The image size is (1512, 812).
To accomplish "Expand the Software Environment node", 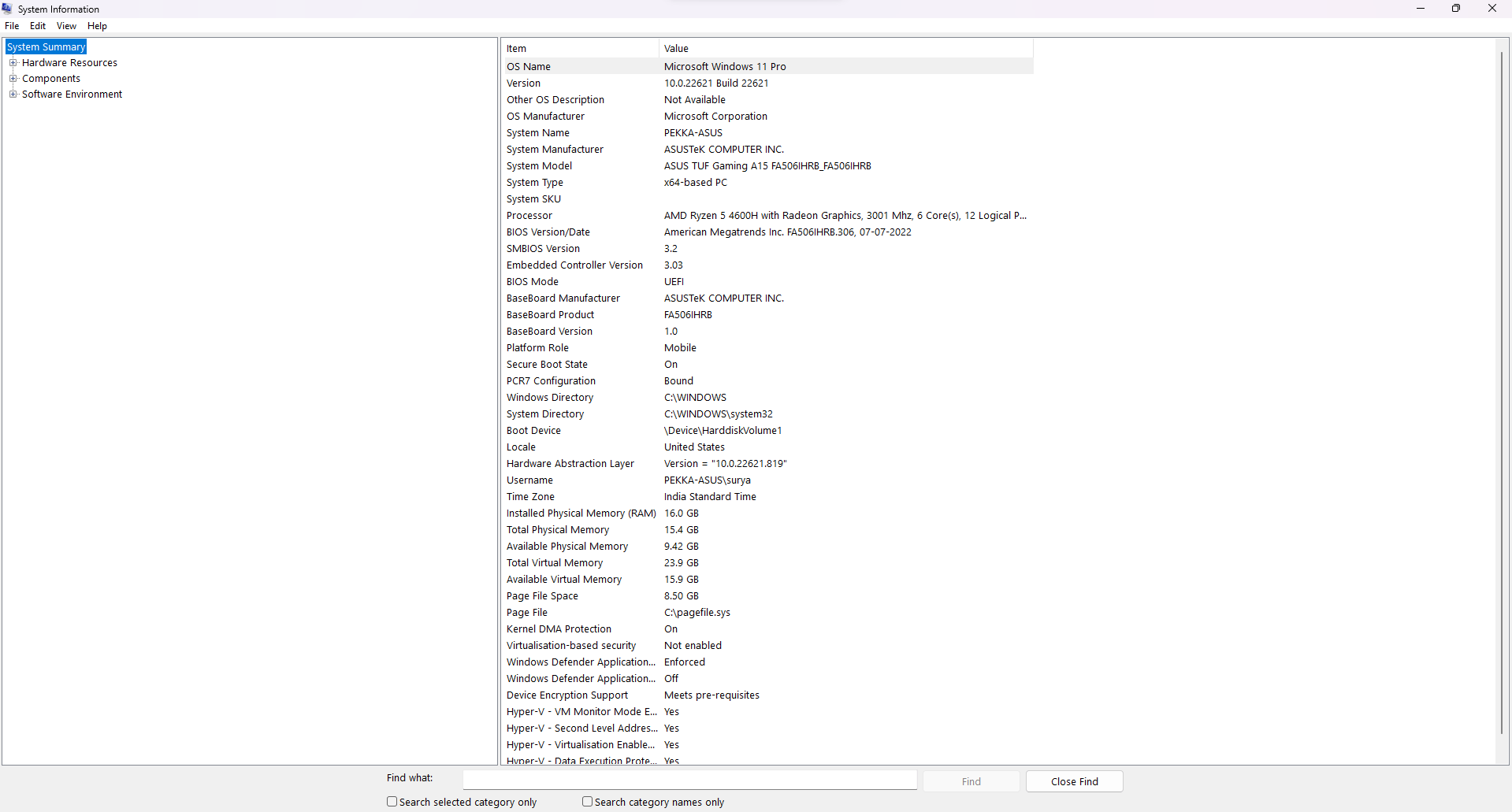I will coord(13,95).
